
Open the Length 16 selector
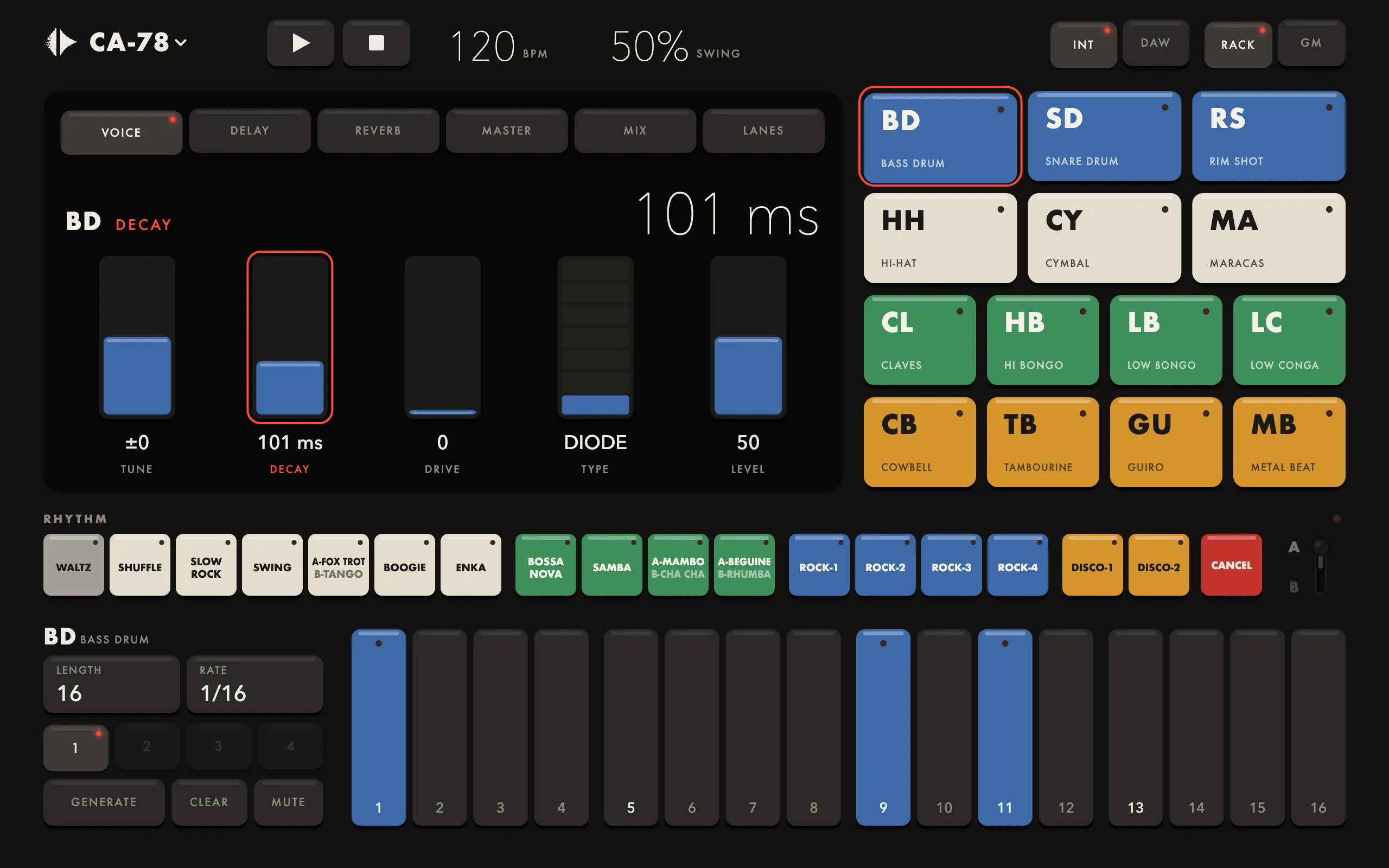[x=111, y=684]
